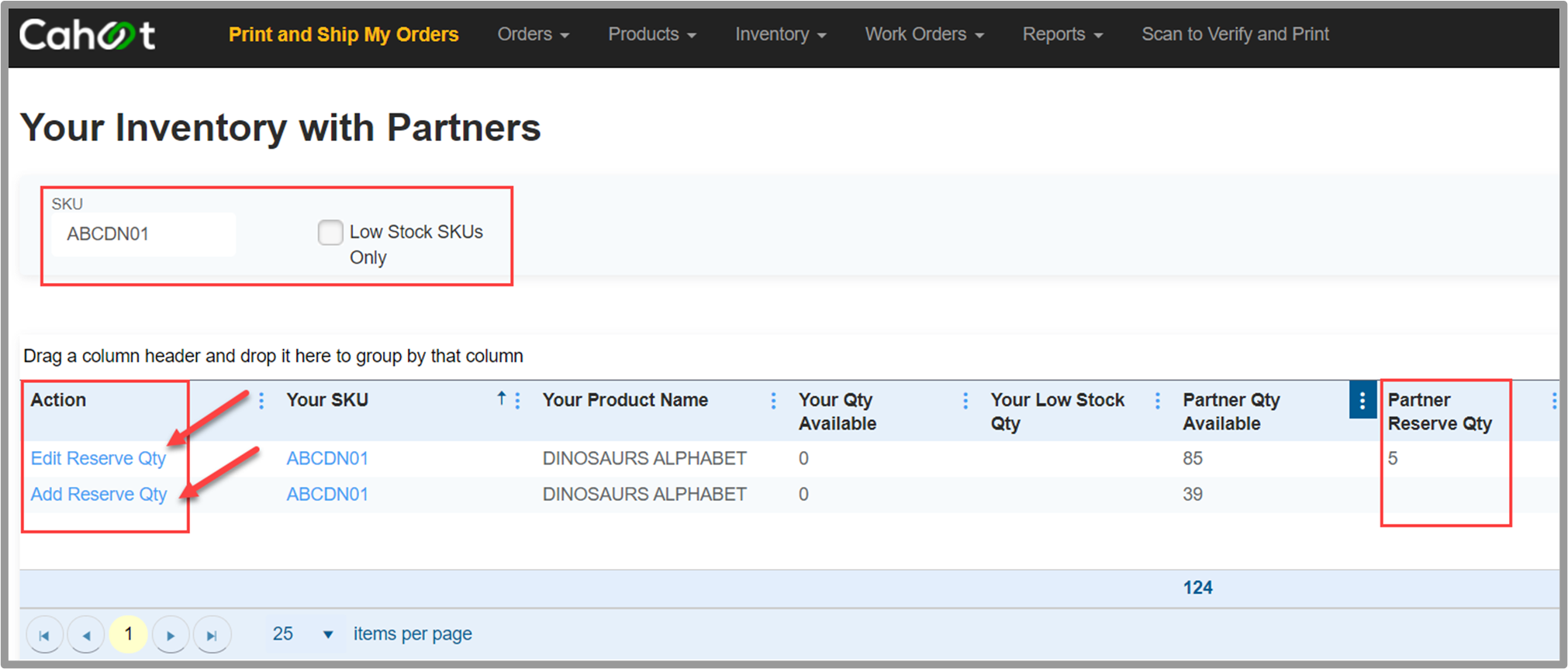Go to previous page

(86, 636)
